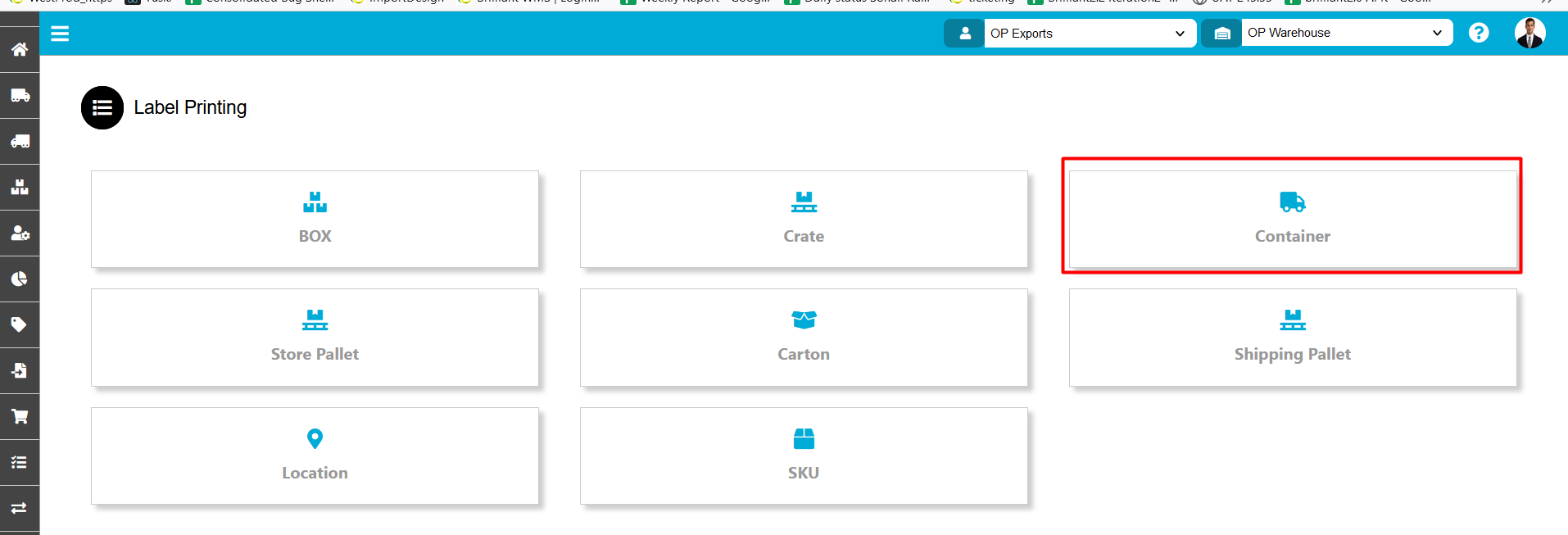Screen dimensions: 1568x535
Task: Click the user settings sidebar icon
Action: [20, 233]
